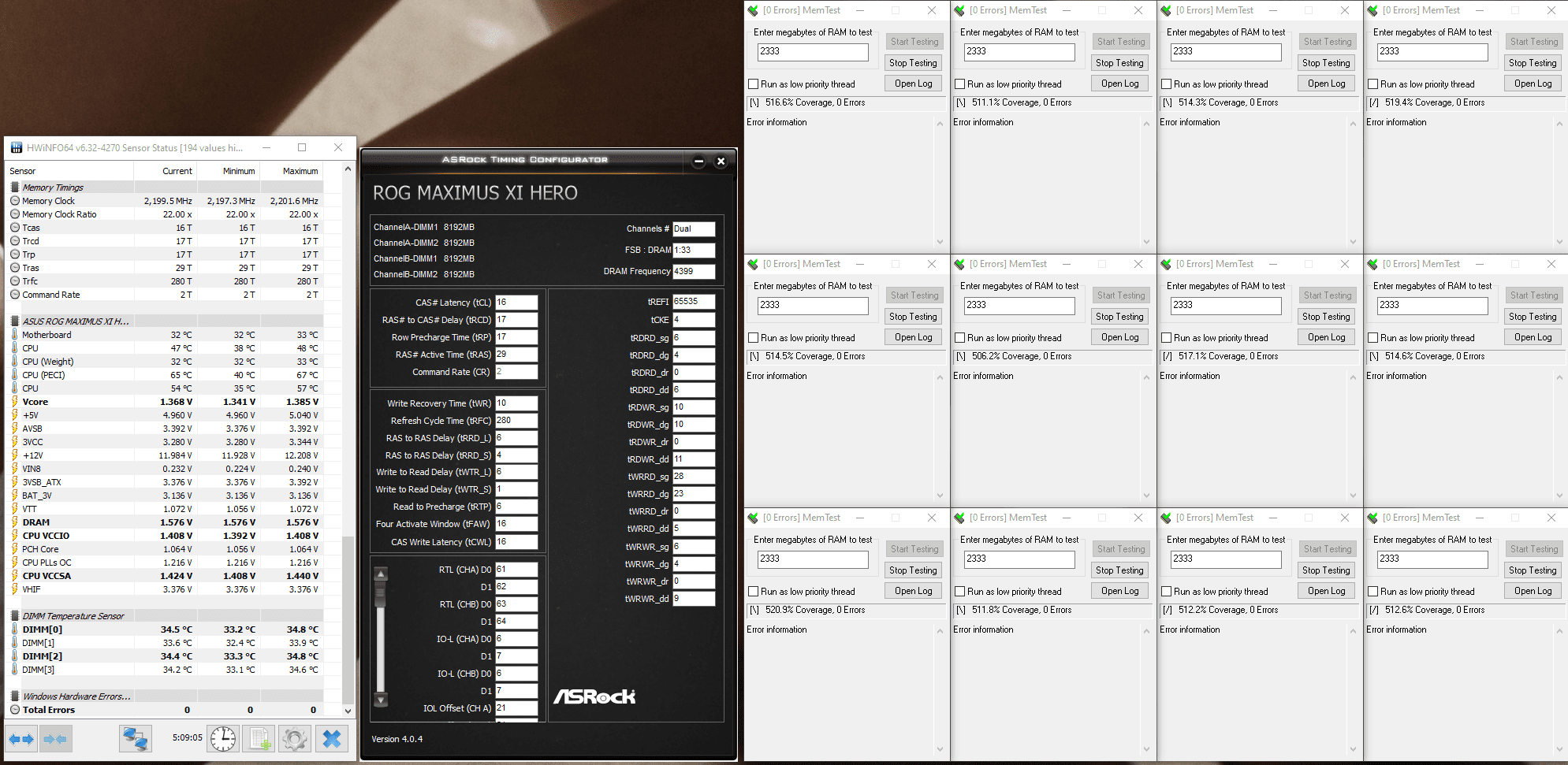Select CPU VCCSA row in HWiNFO
Screen dimensions: 1568x765
pos(166,576)
